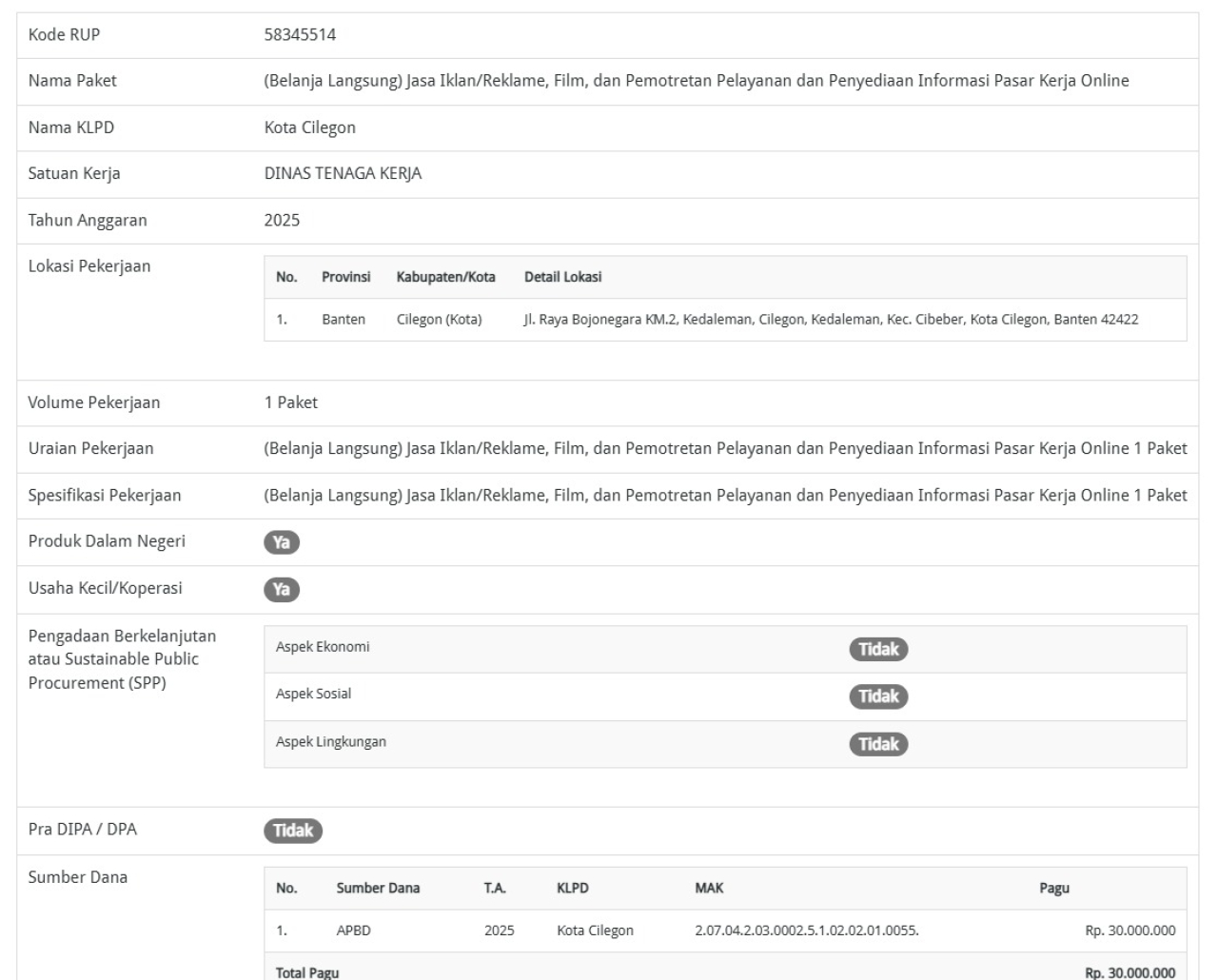This screenshot has width=1218, height=980.
Task: Select Kota Cilegon in Nama KLPD row
Action: pyautogui.click(x=309, y=127)
